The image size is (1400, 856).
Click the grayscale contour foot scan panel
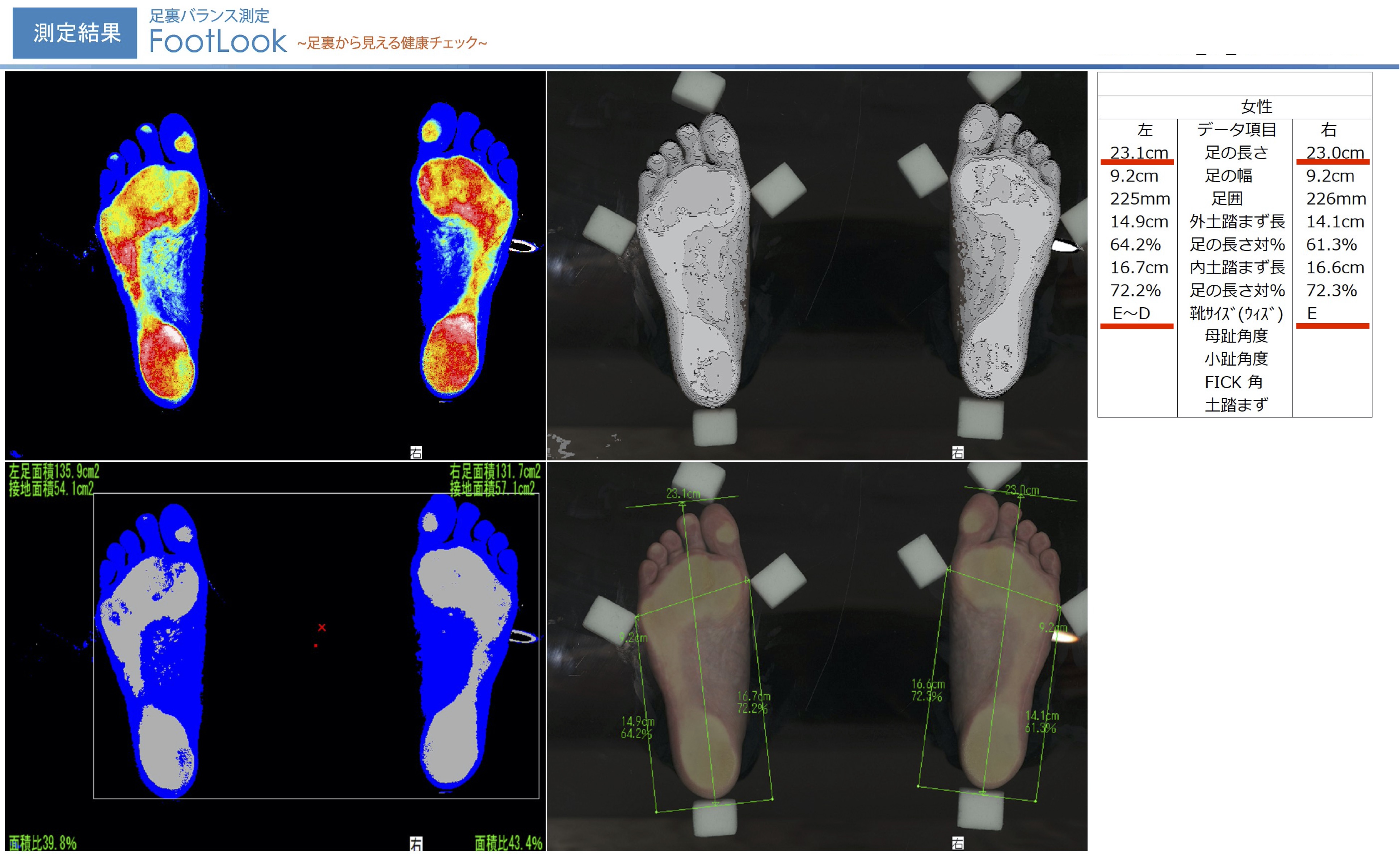pos(816,265)
